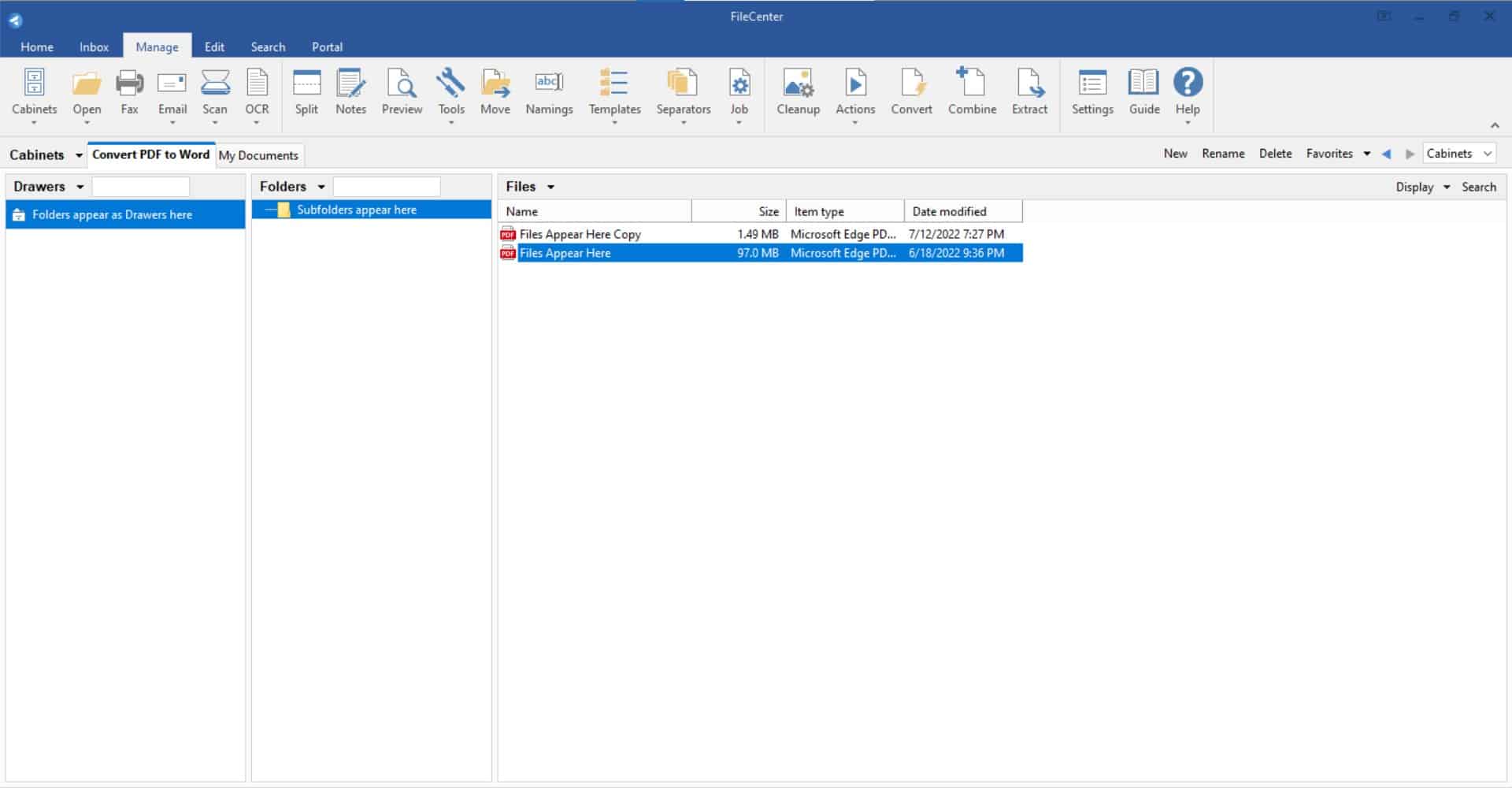Select the 'Folders appear as Drawers here' drawer
This screenshot has width=1512, height=788.
125,214
